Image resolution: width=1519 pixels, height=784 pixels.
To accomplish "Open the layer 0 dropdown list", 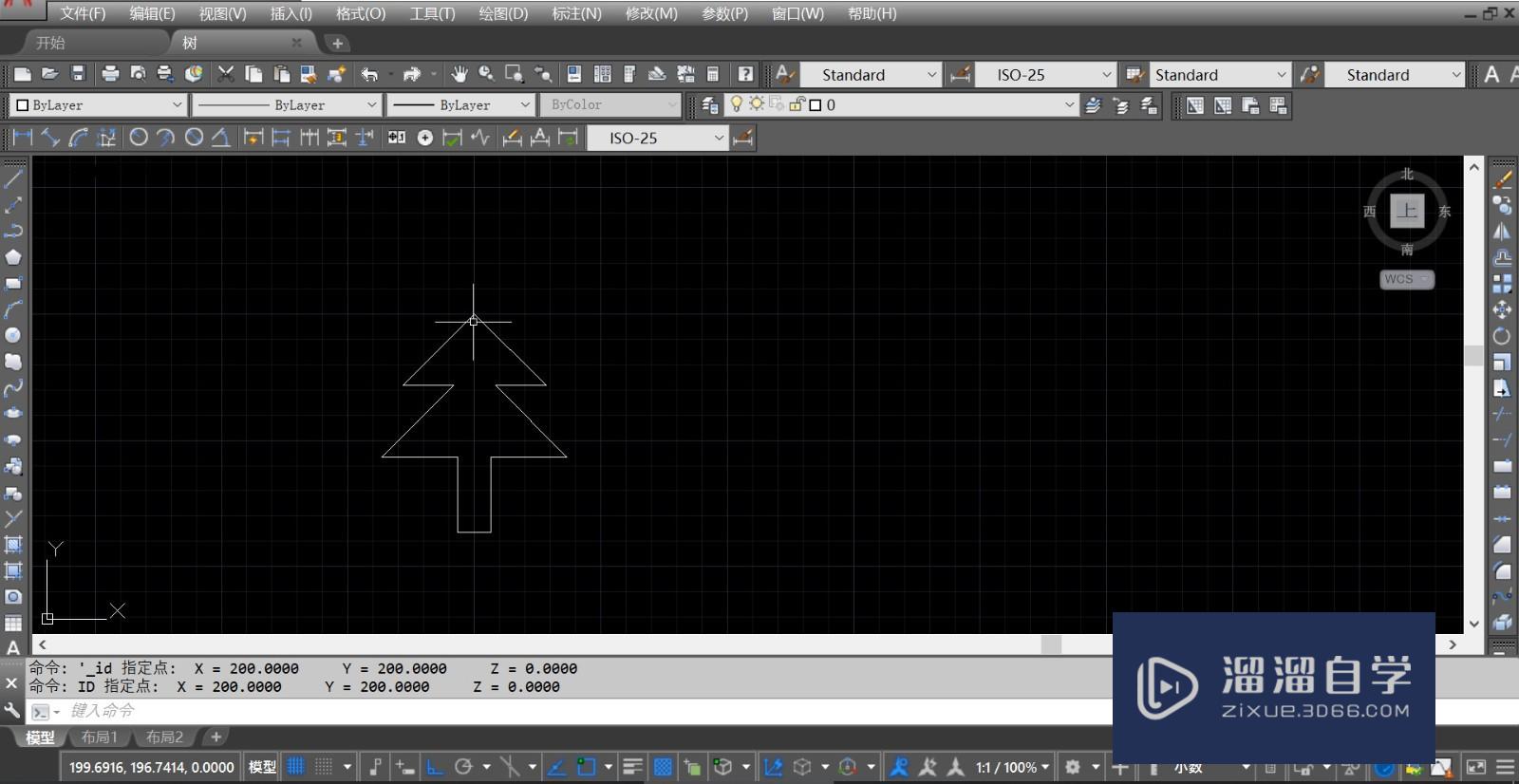I will coord(901,104).
